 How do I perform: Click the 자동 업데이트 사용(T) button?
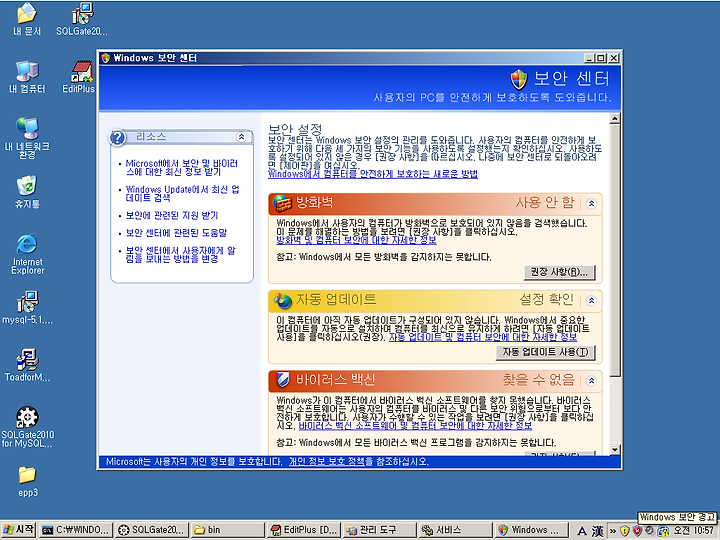[545, 352]
